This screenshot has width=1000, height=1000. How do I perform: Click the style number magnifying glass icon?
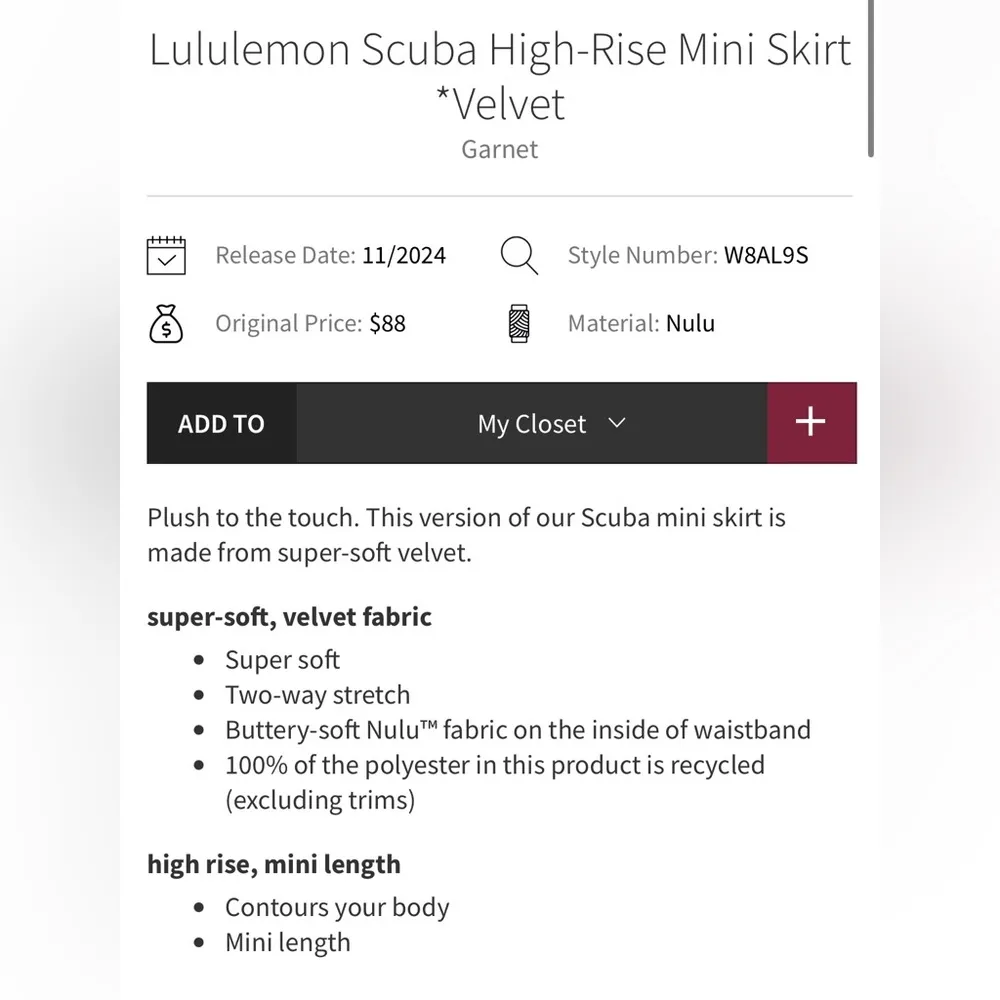[518, 255]
